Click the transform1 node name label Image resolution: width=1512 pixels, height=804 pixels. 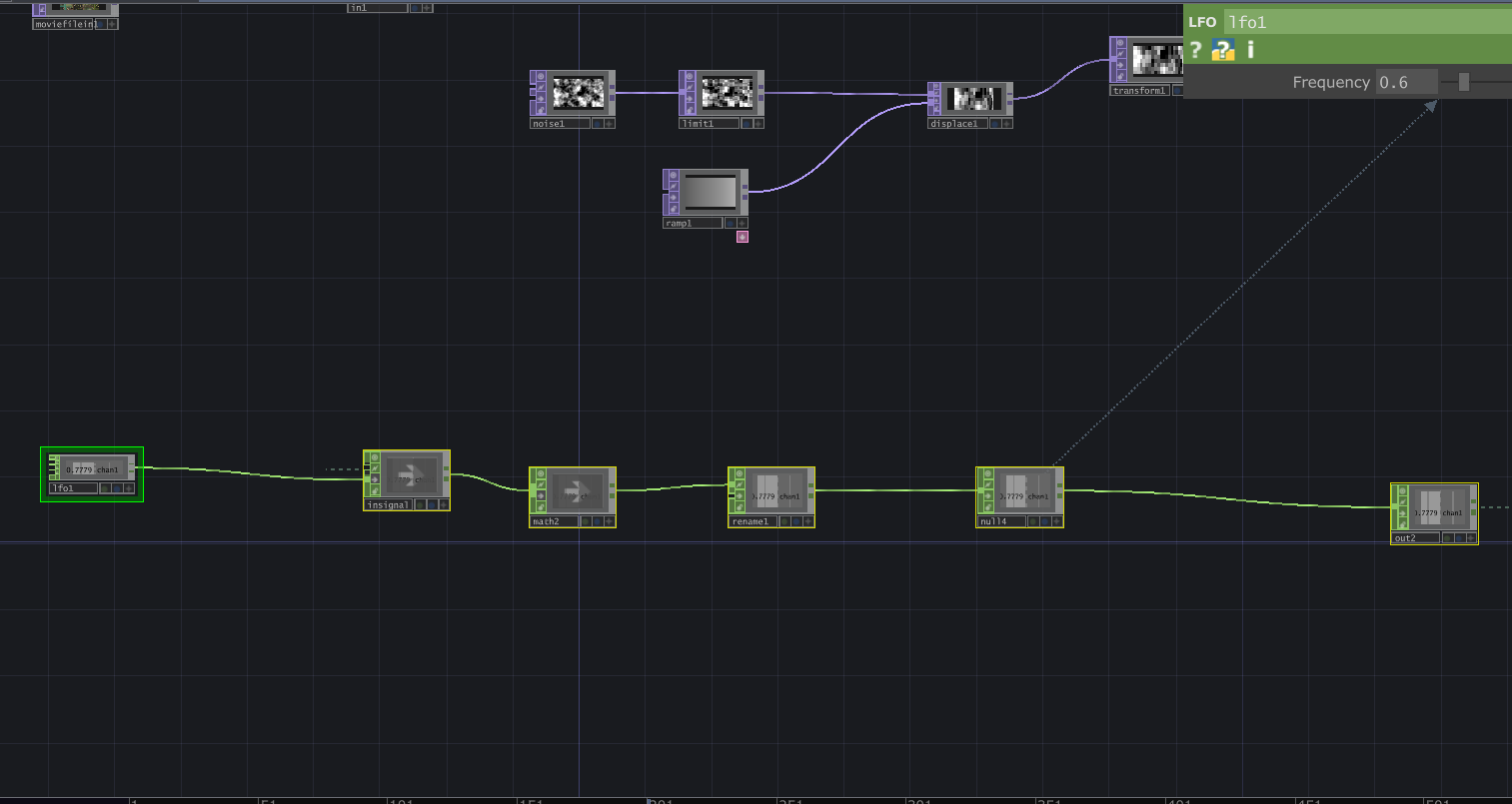pos(1138,91)
